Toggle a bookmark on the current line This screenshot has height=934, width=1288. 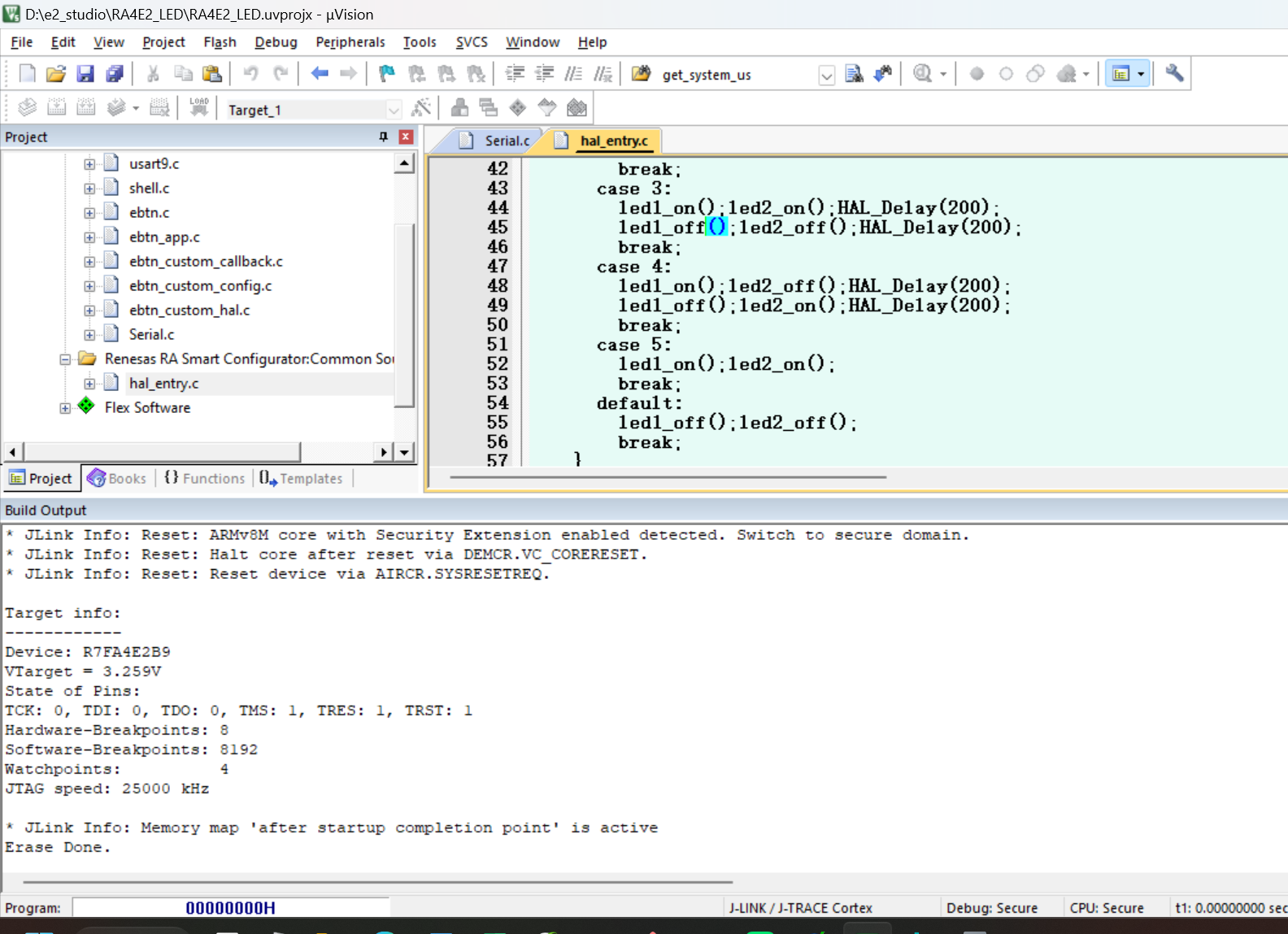pyautogui.click(x=387, y=74)
